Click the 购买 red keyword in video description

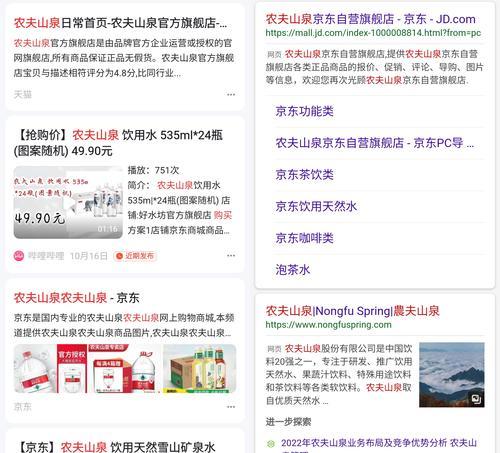(223, 215)
